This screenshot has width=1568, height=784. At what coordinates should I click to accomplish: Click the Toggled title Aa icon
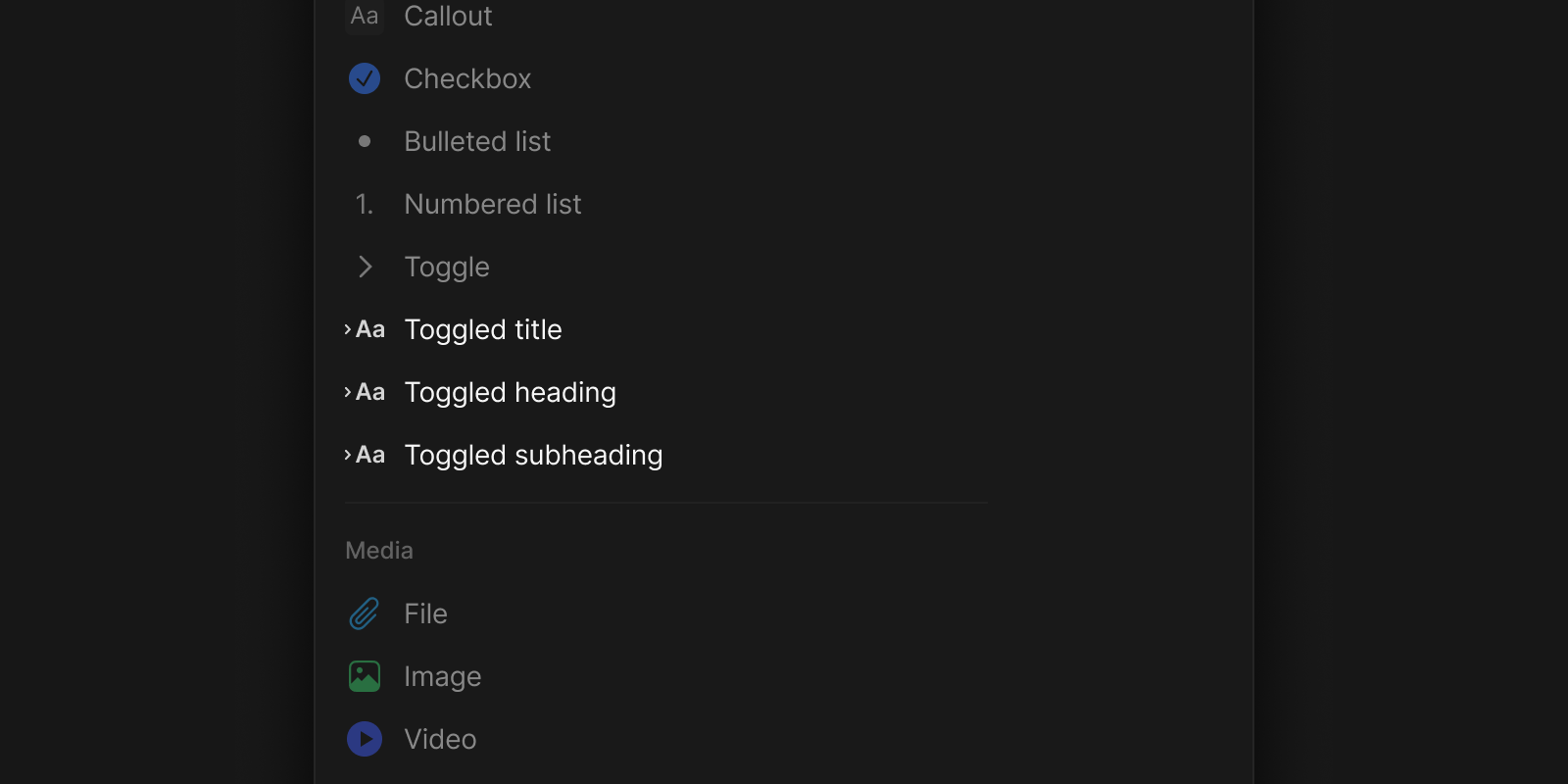point(365,329)
